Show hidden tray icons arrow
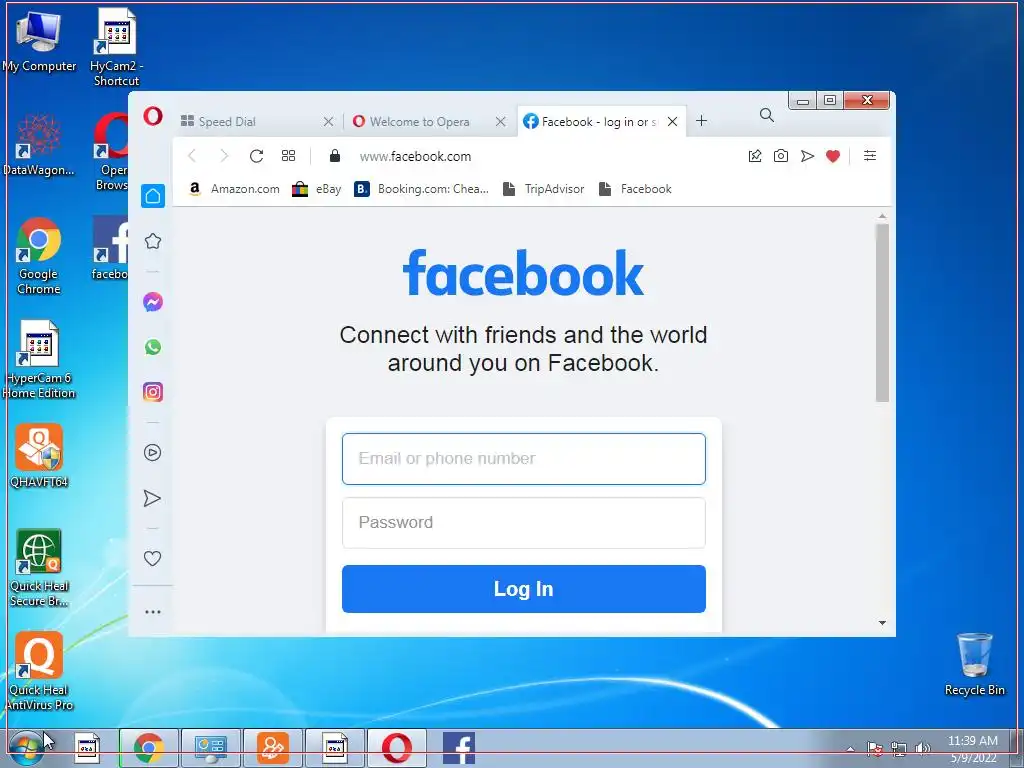 [x=850, y=749]
